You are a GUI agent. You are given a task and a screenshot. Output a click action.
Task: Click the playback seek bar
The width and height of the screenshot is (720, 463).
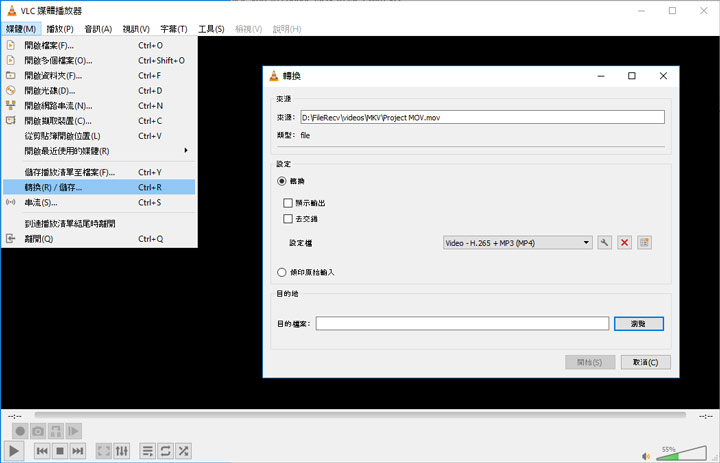[360, 415]
